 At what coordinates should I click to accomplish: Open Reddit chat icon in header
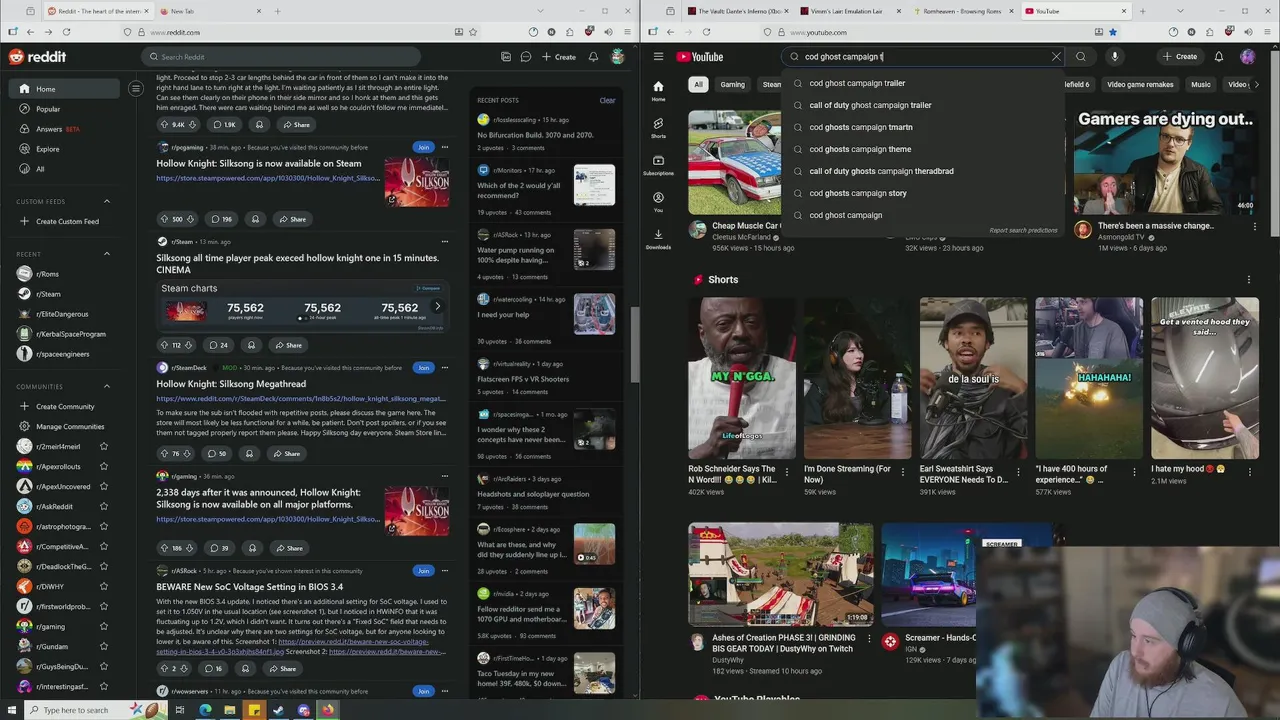pyautogui.click(x=525, y=57)
